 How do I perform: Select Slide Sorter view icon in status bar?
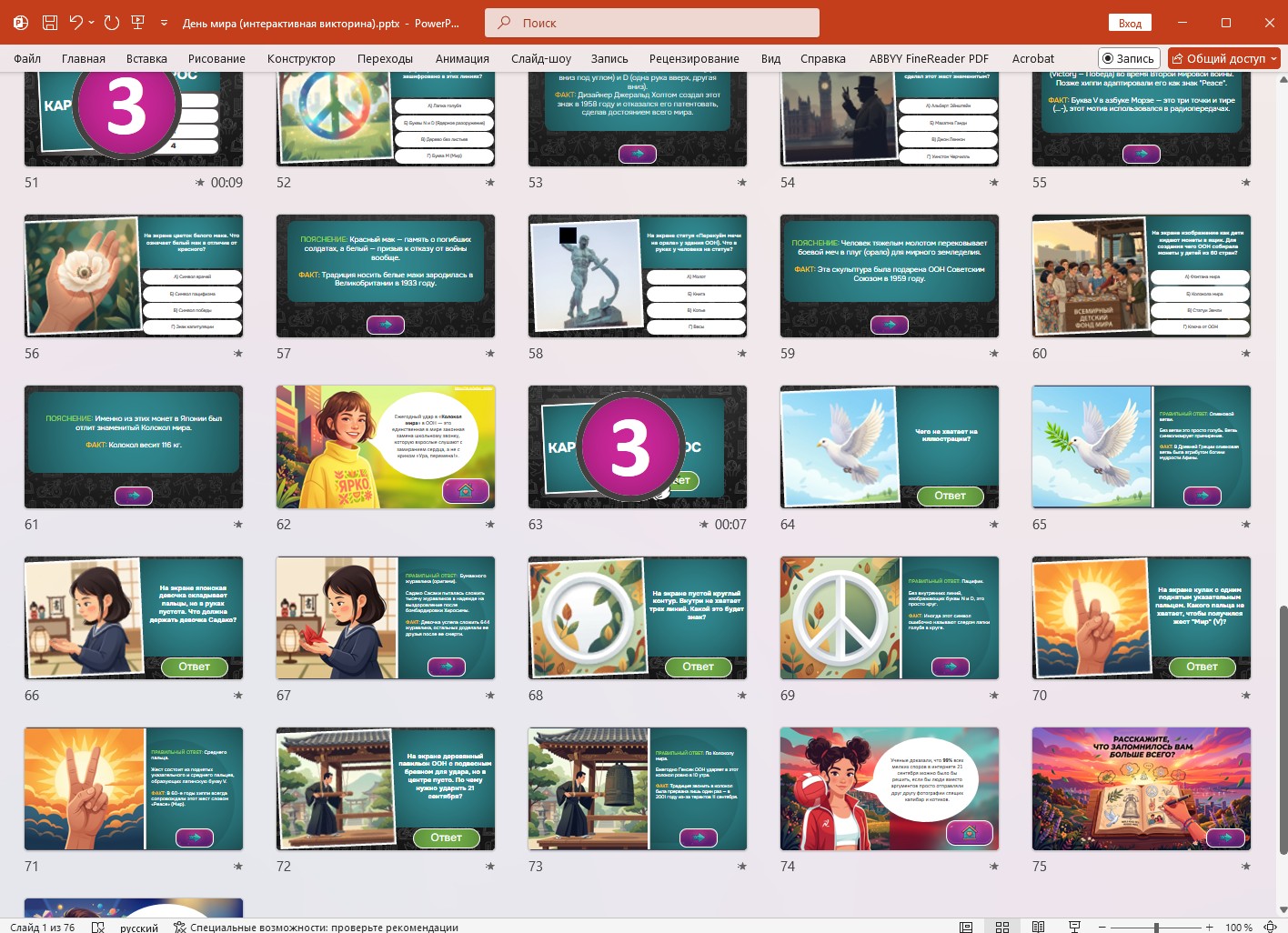click(1002, 927)
